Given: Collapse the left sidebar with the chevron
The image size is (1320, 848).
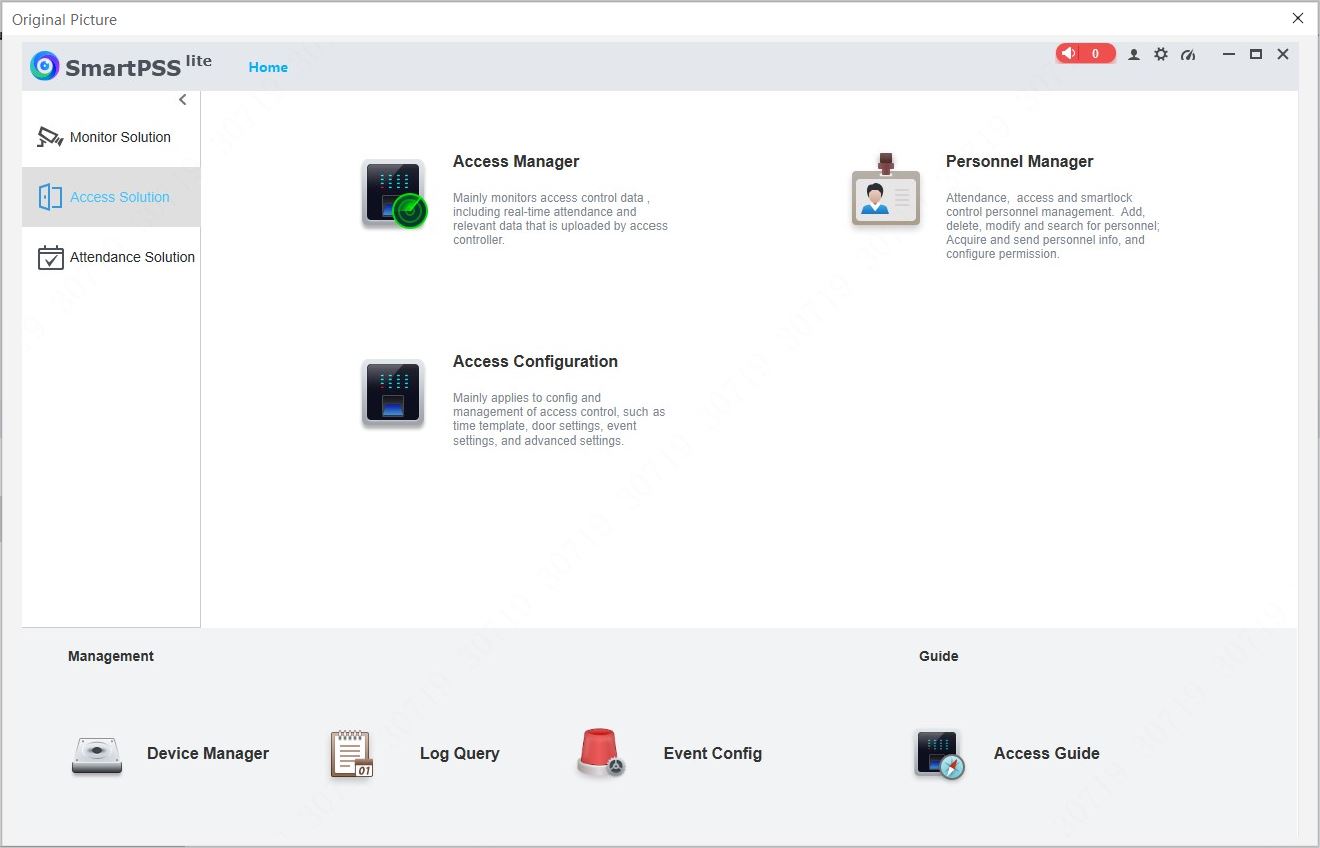Looking at the screenshot, I should click(x=183, y=100).
